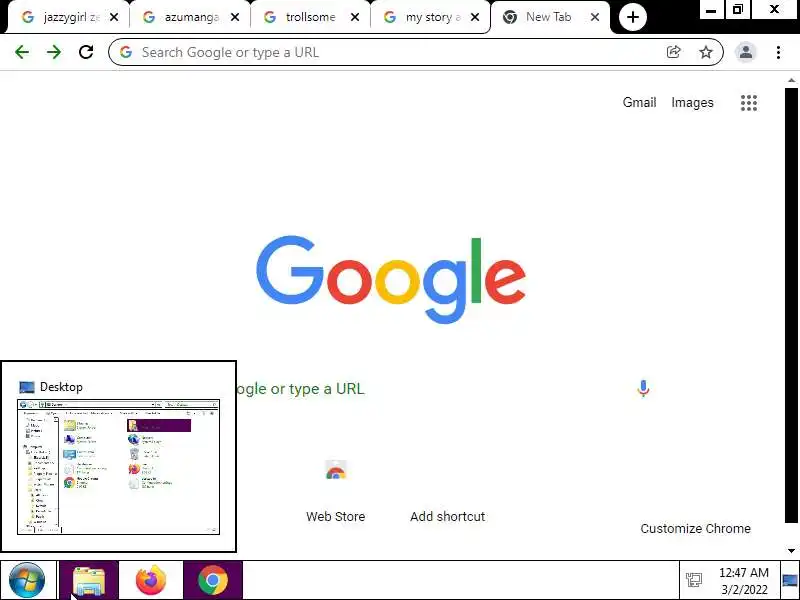Viewport: 800px width, 600px height.
Task: Select the New Tab tab
Action: point(548,17)
